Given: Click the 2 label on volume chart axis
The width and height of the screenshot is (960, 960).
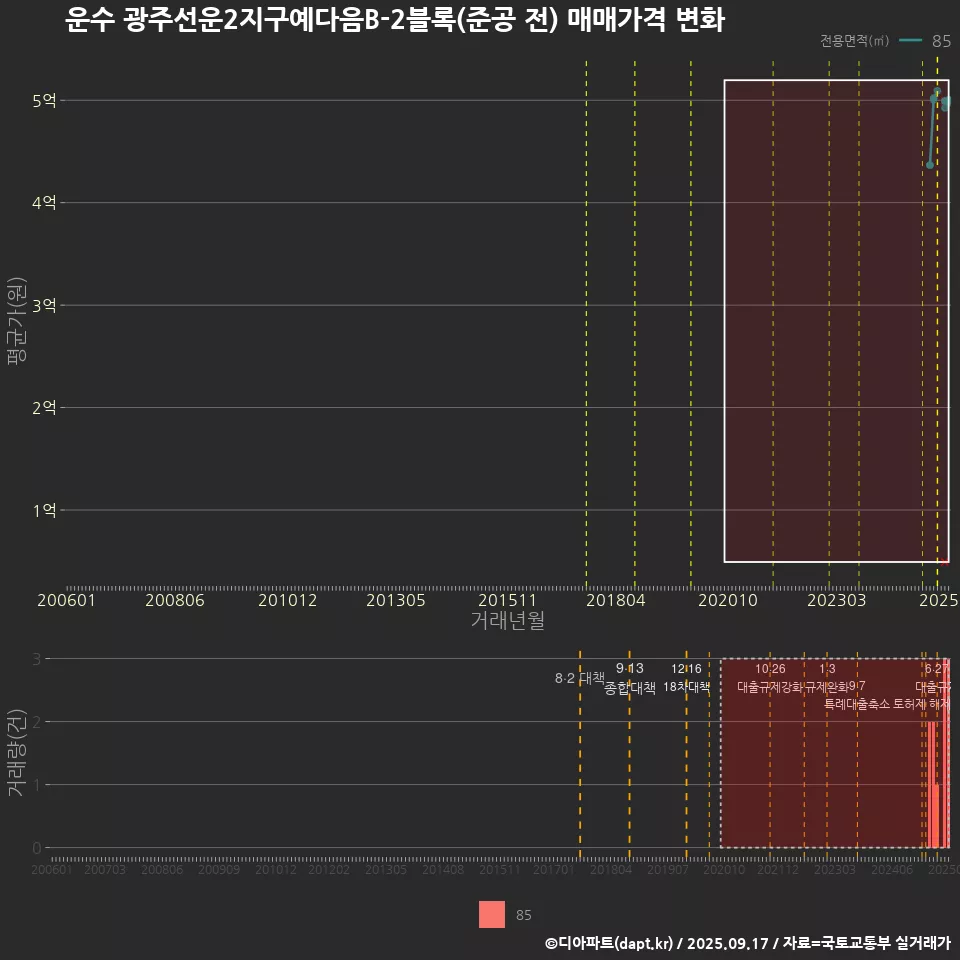Looking at the screenshot, I should (37, 722).
